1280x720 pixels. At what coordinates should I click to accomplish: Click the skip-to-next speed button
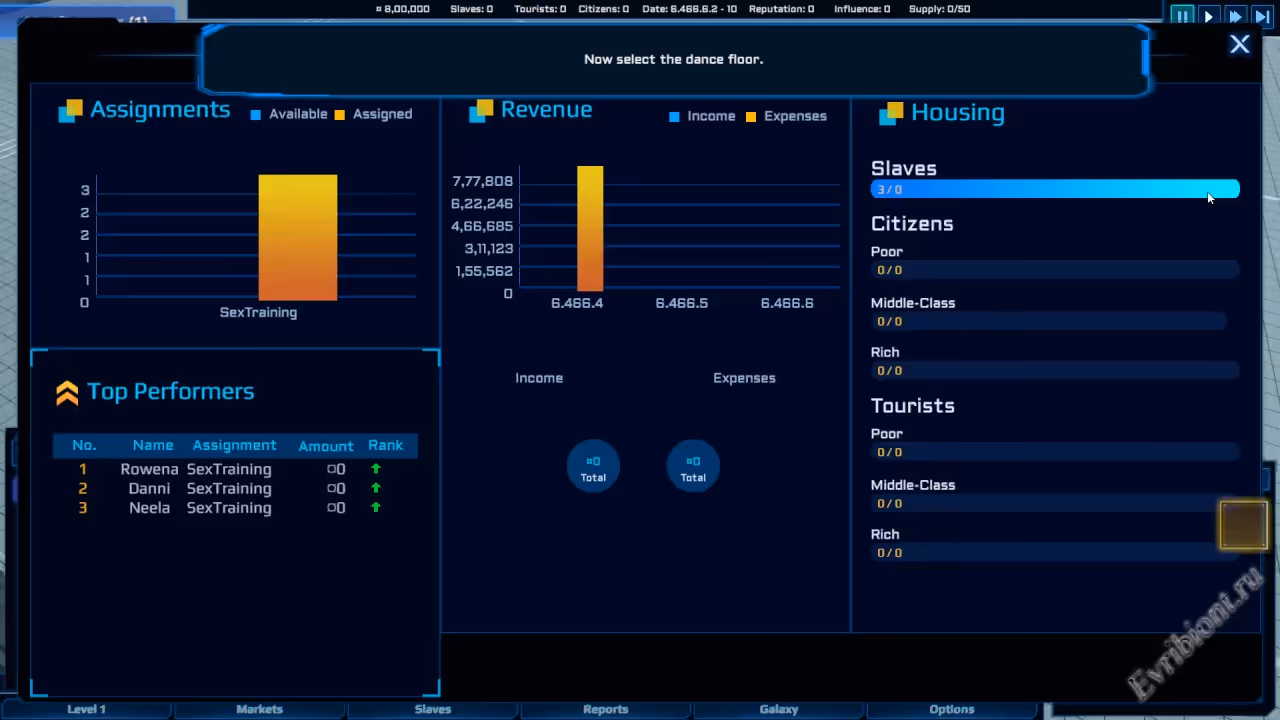pos(1263,16)
